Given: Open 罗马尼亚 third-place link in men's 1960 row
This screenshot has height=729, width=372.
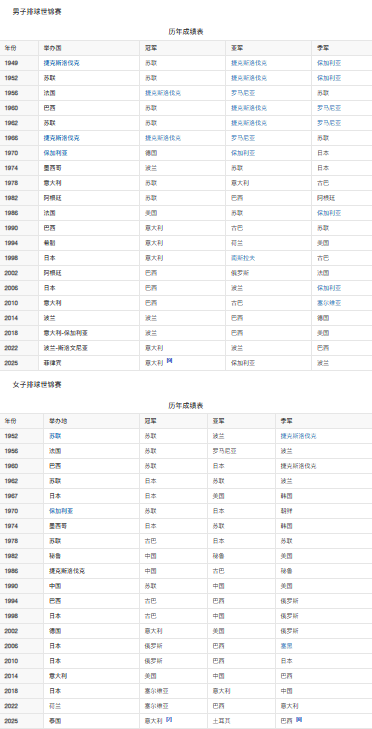Looking at the screenshot, I should click(x=329, y=108).
